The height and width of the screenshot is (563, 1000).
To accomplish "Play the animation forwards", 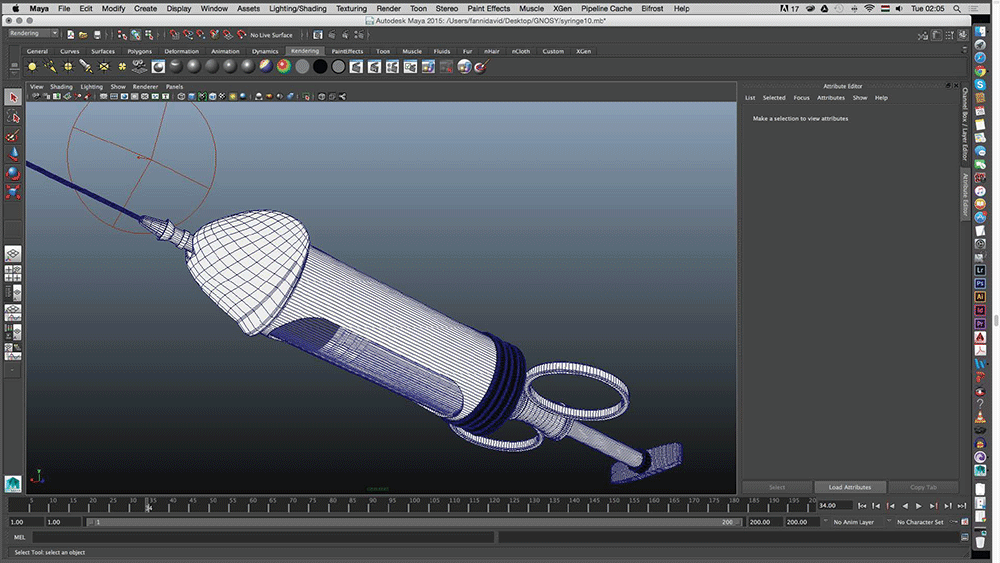I will coord(918,506).
